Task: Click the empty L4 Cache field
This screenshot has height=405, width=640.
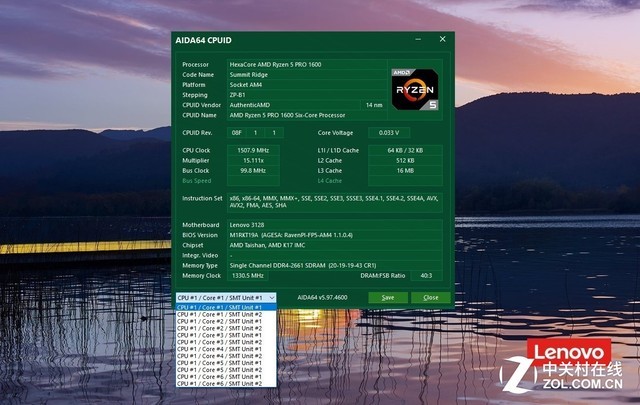Action: coord(405,181)
